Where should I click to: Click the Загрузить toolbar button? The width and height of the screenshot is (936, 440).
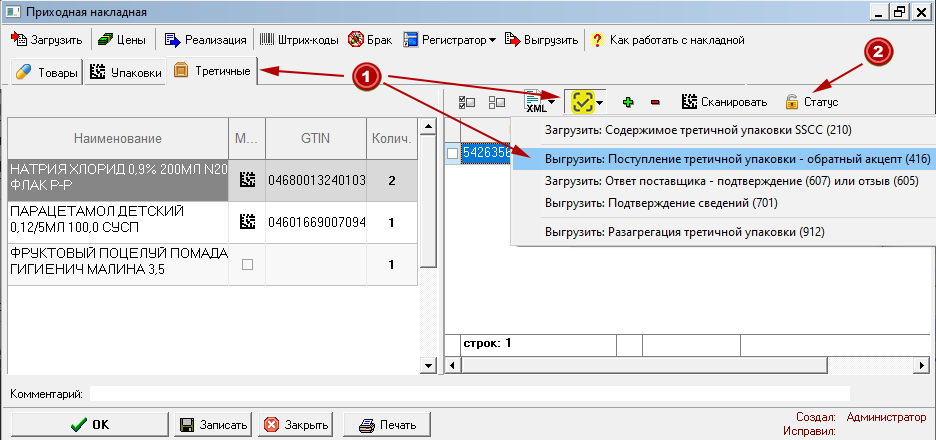pos(47,40)
